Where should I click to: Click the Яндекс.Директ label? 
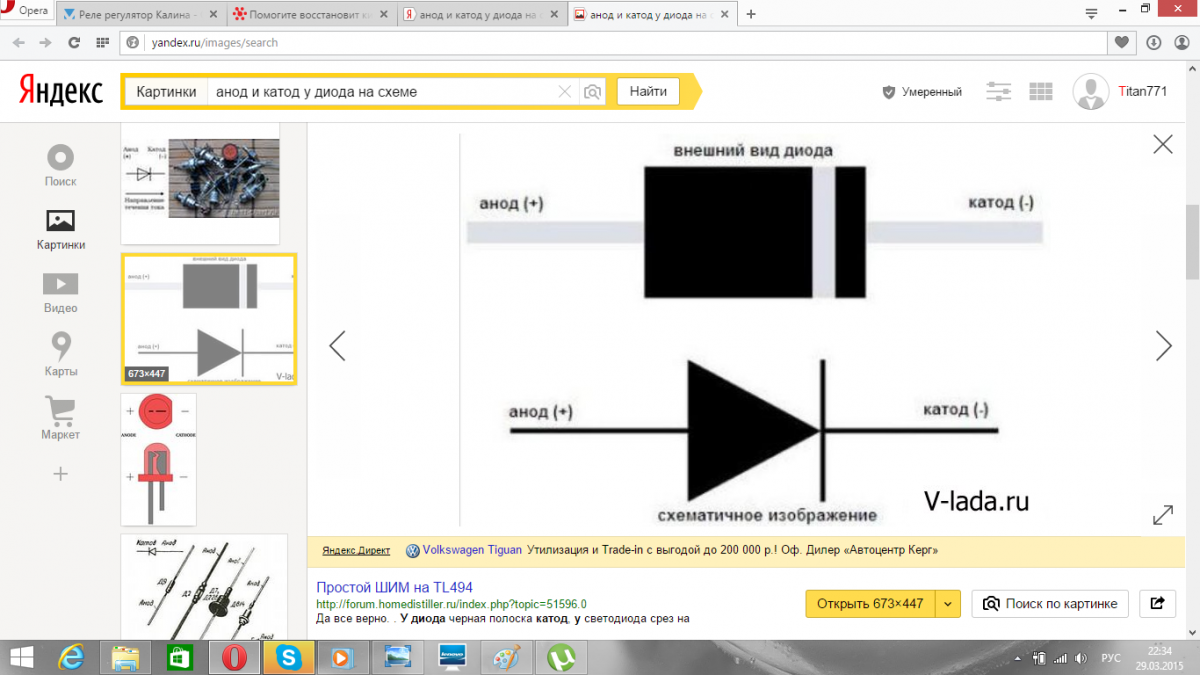tap(356, 550)
